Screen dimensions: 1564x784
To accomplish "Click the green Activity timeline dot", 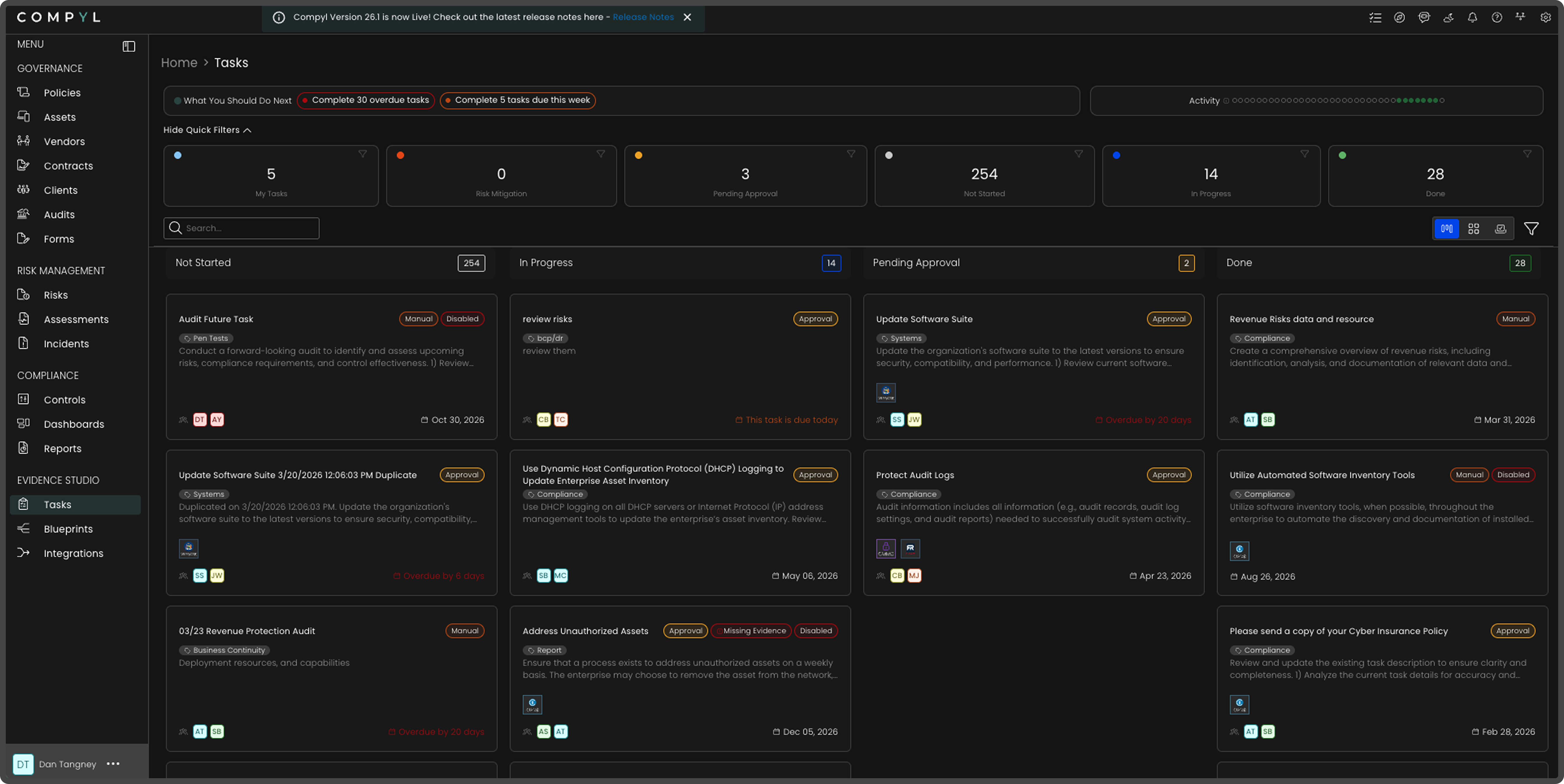I will (x=1417, y=101).
